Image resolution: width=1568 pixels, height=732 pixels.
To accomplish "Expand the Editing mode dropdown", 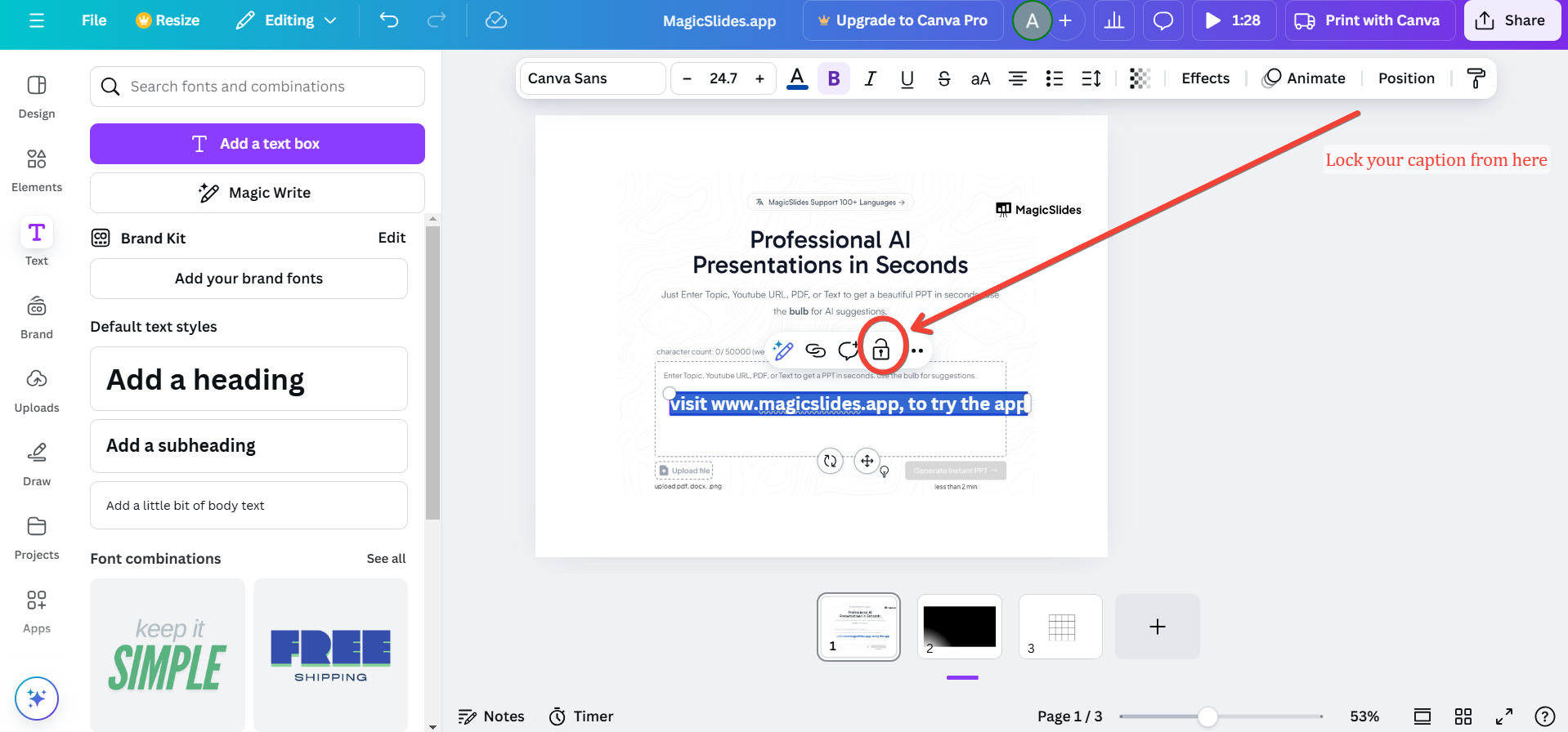I will tap(287, 20).
